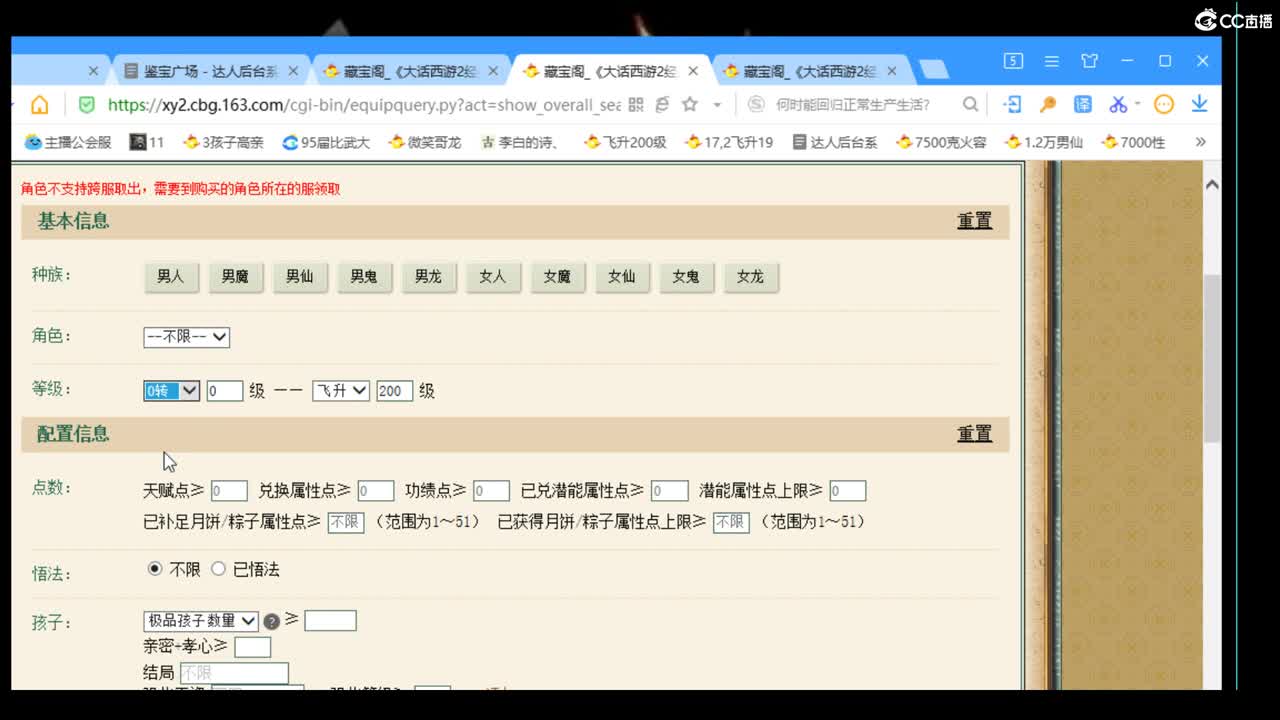Reset the 基本信息 section via 重置

click(x=974, y=221)
